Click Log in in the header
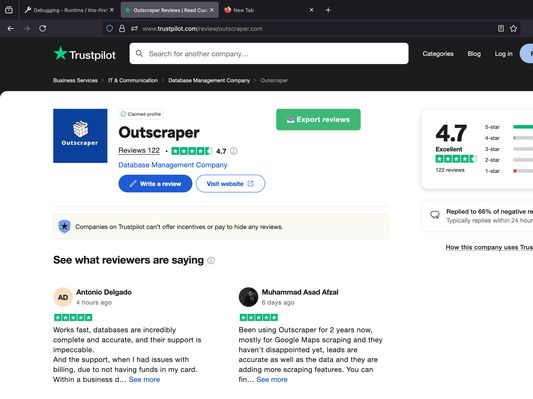Viewport: 533px width, 399px height. tap(503, 54)
